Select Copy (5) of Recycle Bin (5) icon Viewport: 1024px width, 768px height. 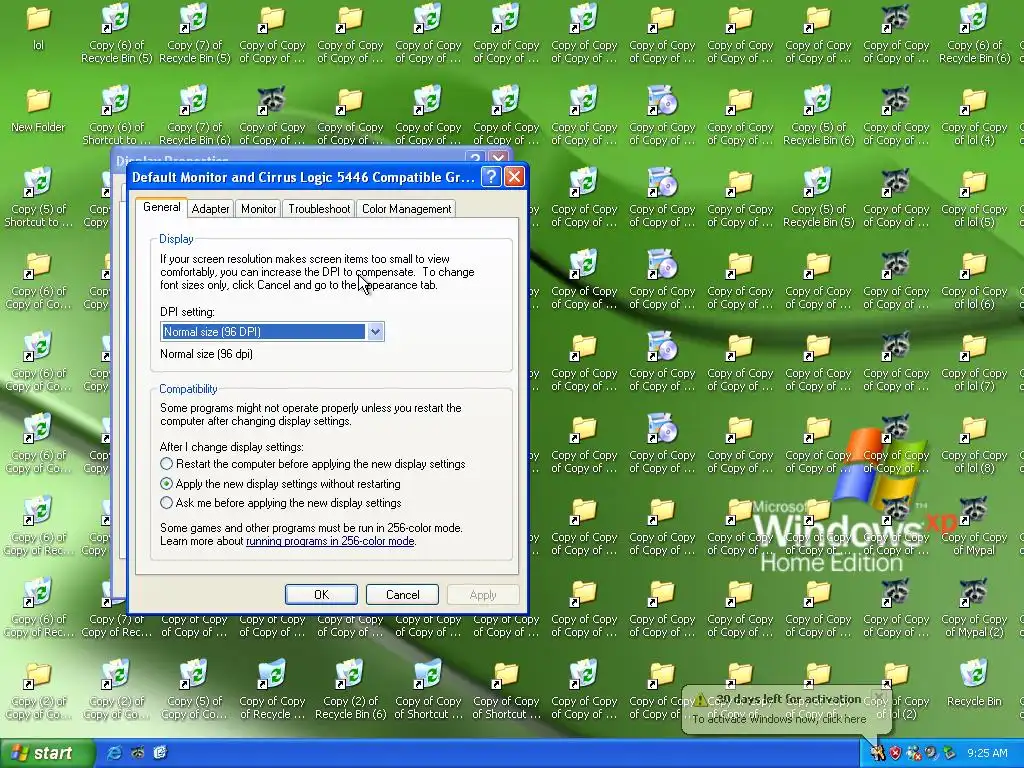pos(818,198)
